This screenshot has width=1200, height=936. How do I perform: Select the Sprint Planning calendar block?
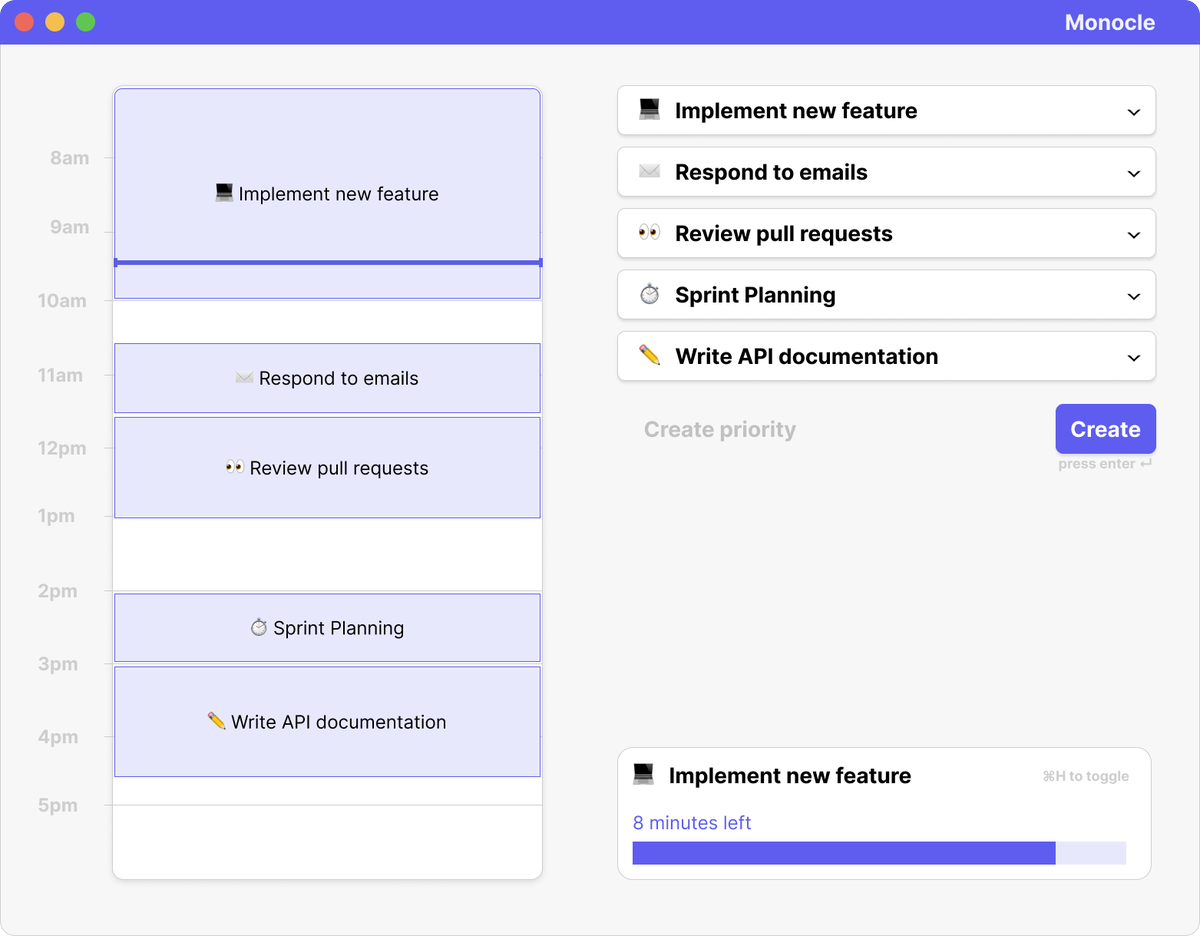coord(327,628)
